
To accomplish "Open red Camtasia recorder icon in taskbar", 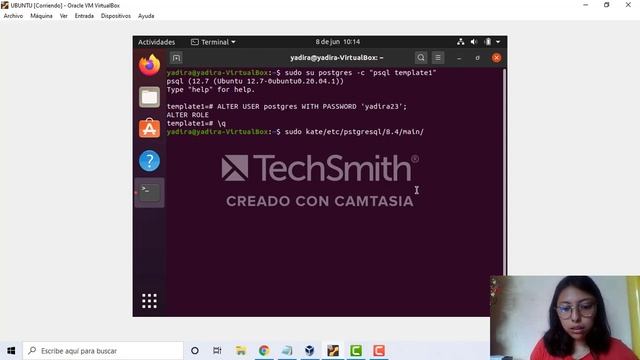I will coord(379,351).
